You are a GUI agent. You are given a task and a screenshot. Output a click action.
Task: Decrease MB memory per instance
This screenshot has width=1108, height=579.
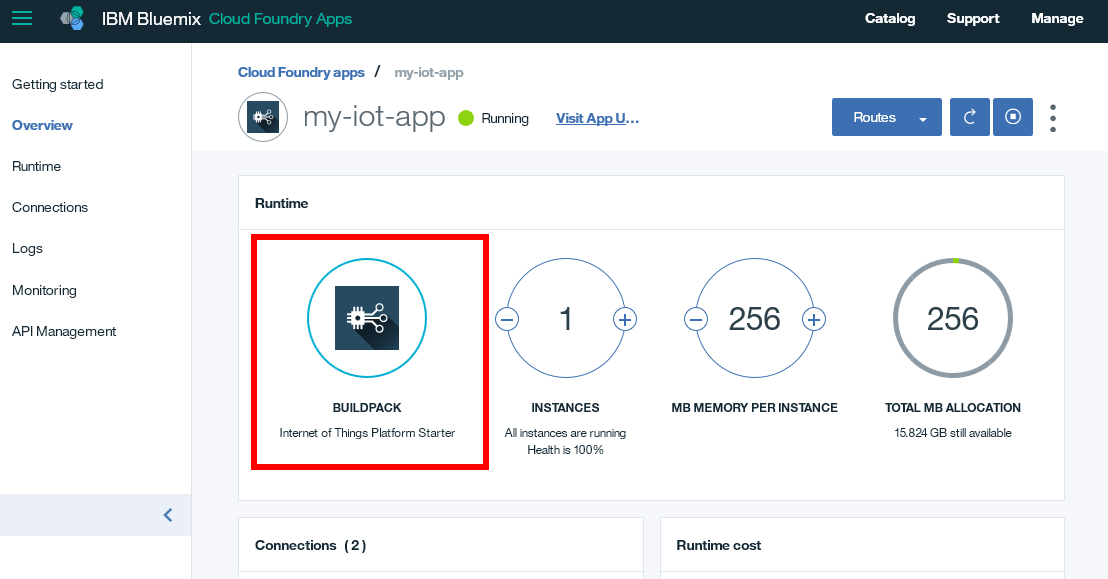pos(696,319)
